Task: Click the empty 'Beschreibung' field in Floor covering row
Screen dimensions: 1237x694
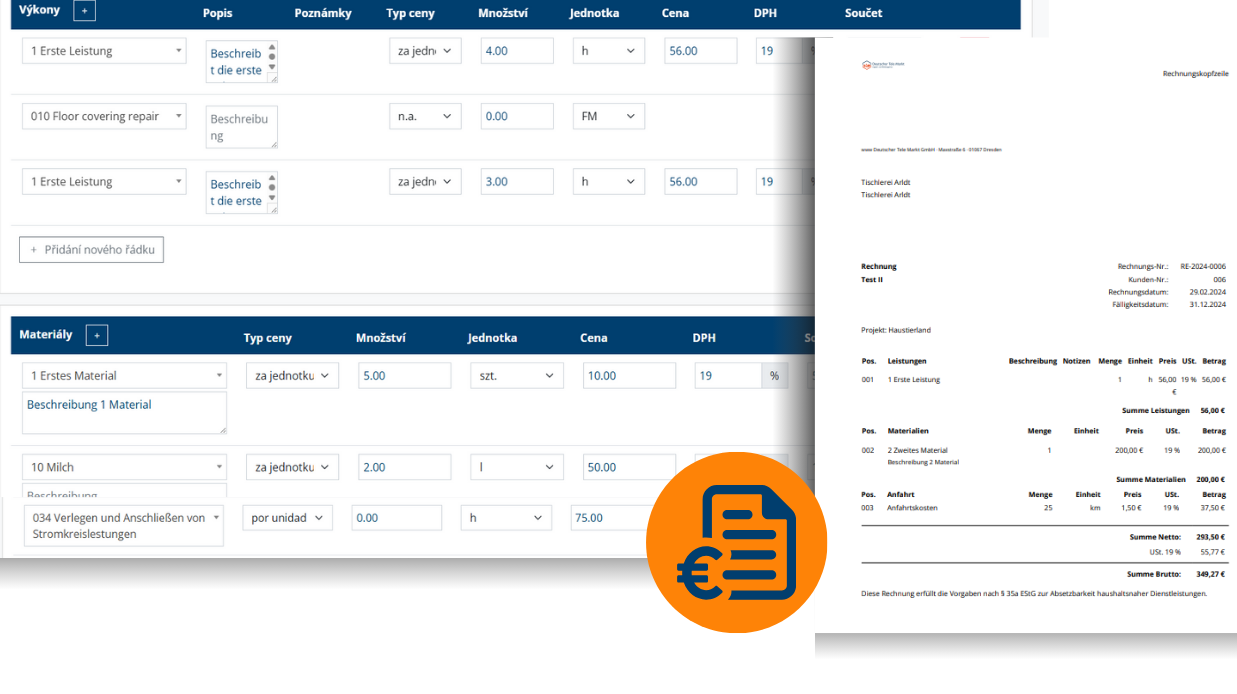Action: 242,127
